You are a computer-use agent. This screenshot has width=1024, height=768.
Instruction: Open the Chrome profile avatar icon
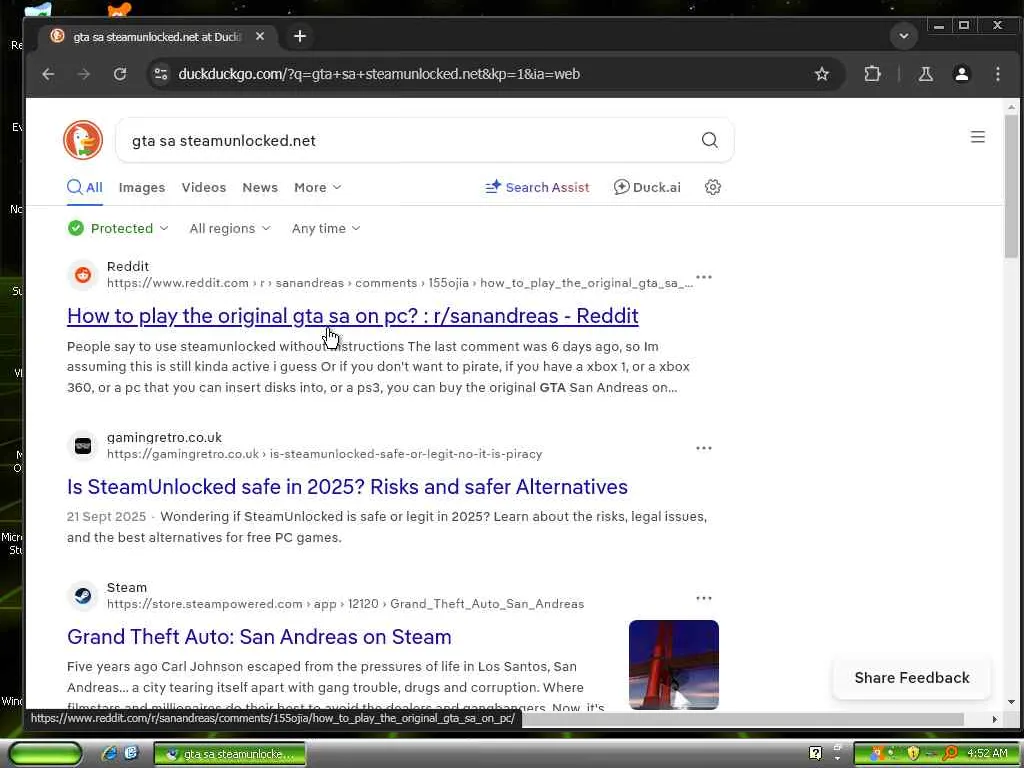tap(961, 74)
